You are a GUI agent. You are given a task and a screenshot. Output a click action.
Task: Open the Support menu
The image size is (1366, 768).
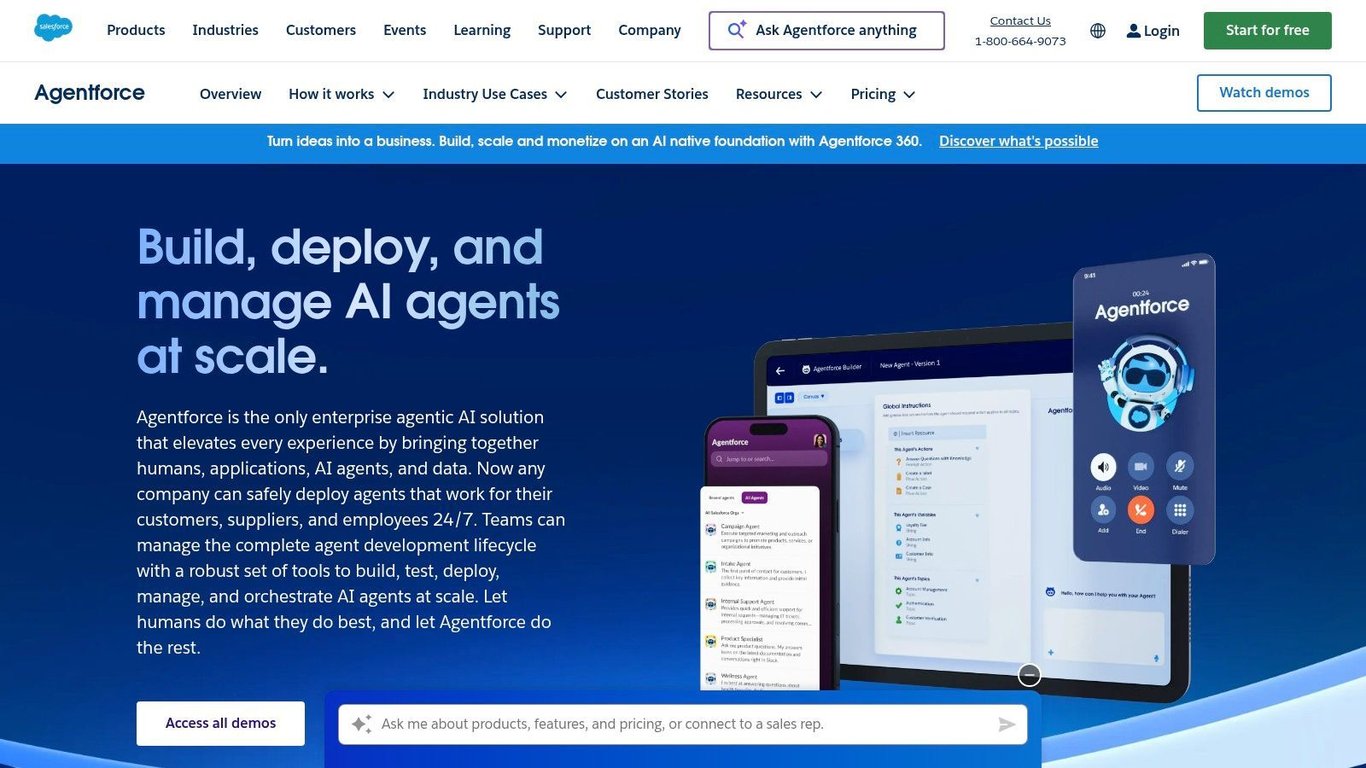564,30
